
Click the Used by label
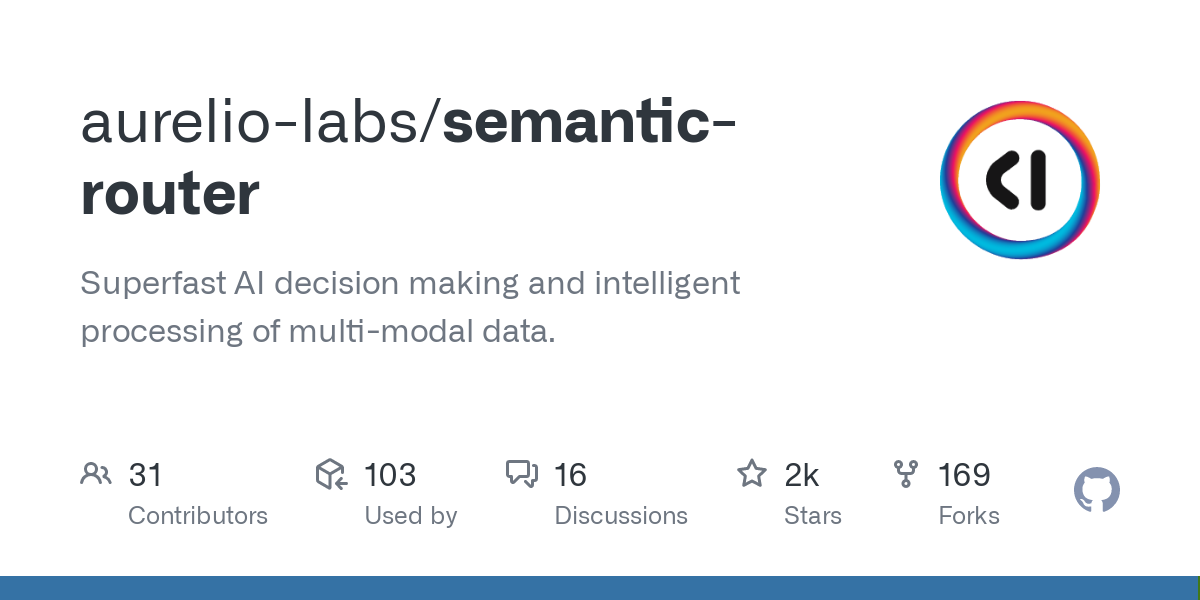coord(410,516)
